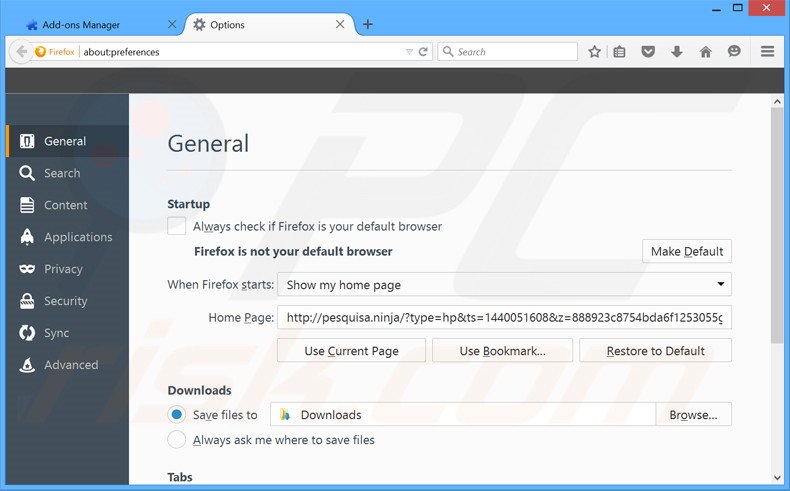790x491 pixels.
Task: Click the reload page icon
Action: 424,52
